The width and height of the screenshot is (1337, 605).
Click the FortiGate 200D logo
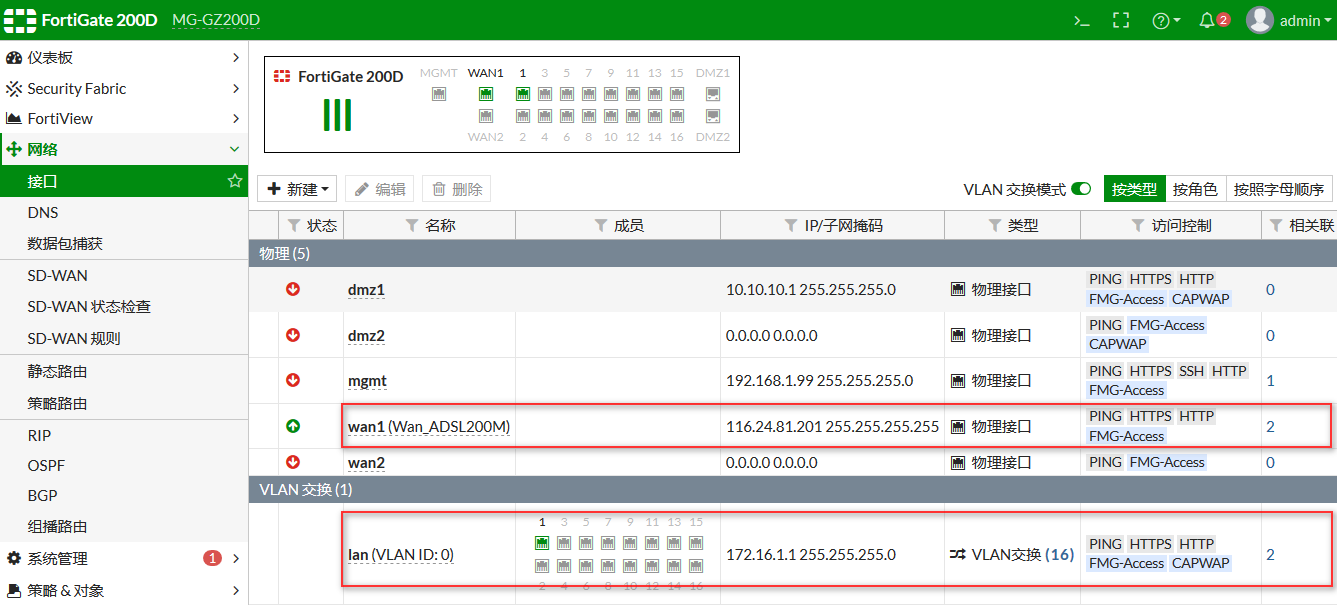(x=81, y=20)
